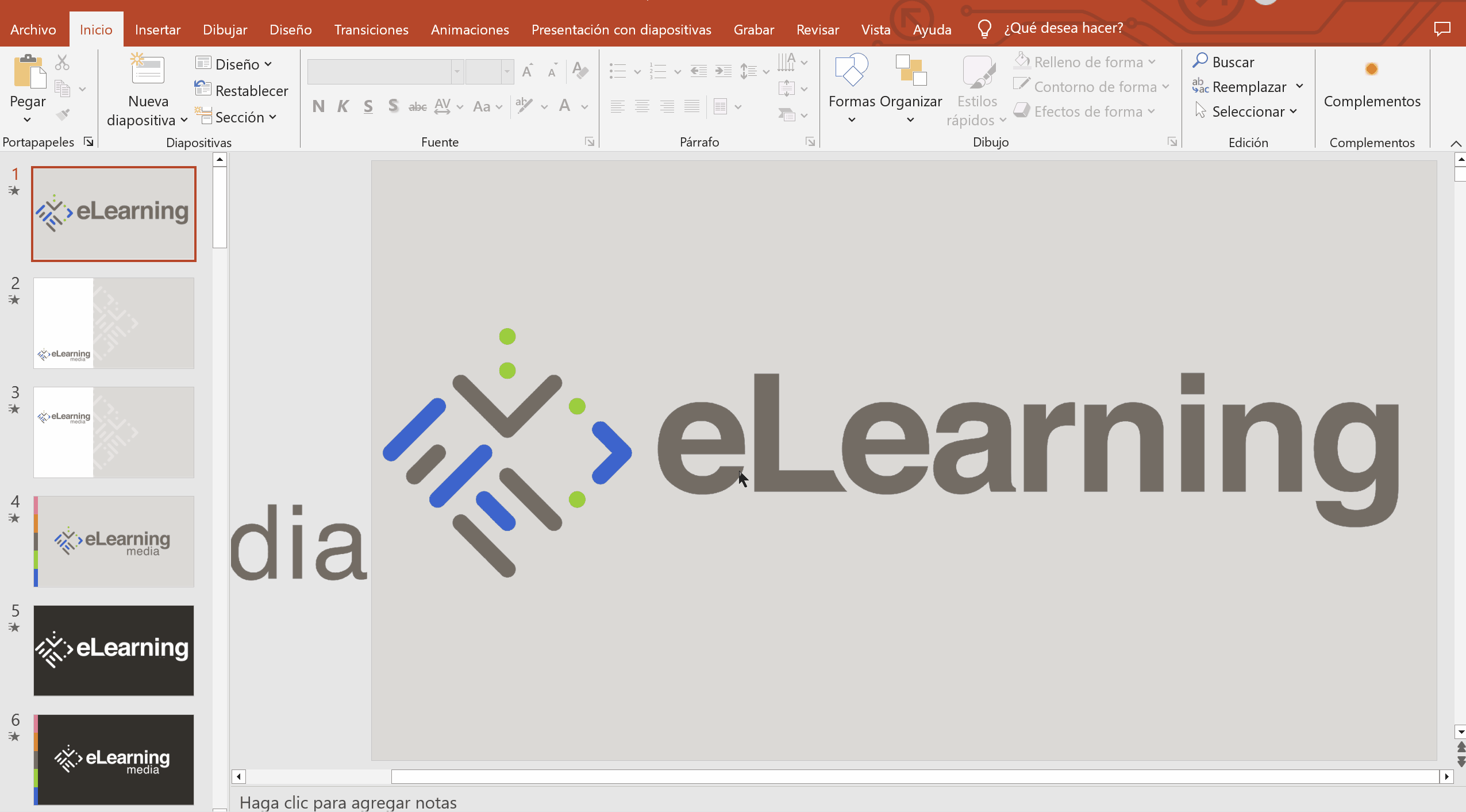The width and height of the screenshot is (1466, 812).
Task: Click convert to SmartArt icon
Action: [x=786, y=114]
